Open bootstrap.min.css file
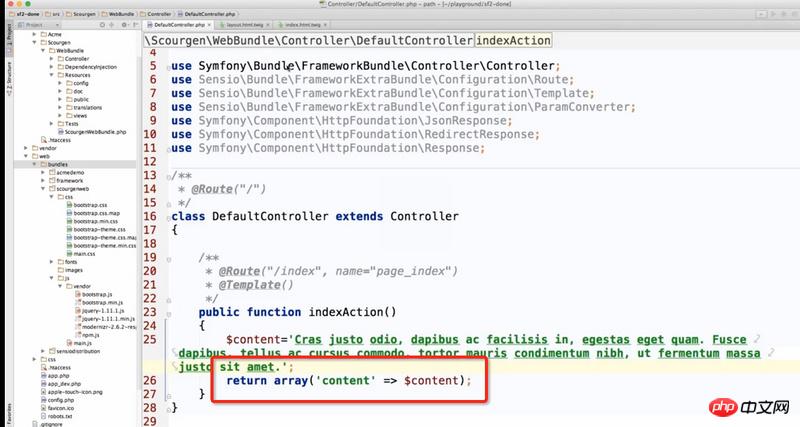The image size is (800, 427). point(92,221)
